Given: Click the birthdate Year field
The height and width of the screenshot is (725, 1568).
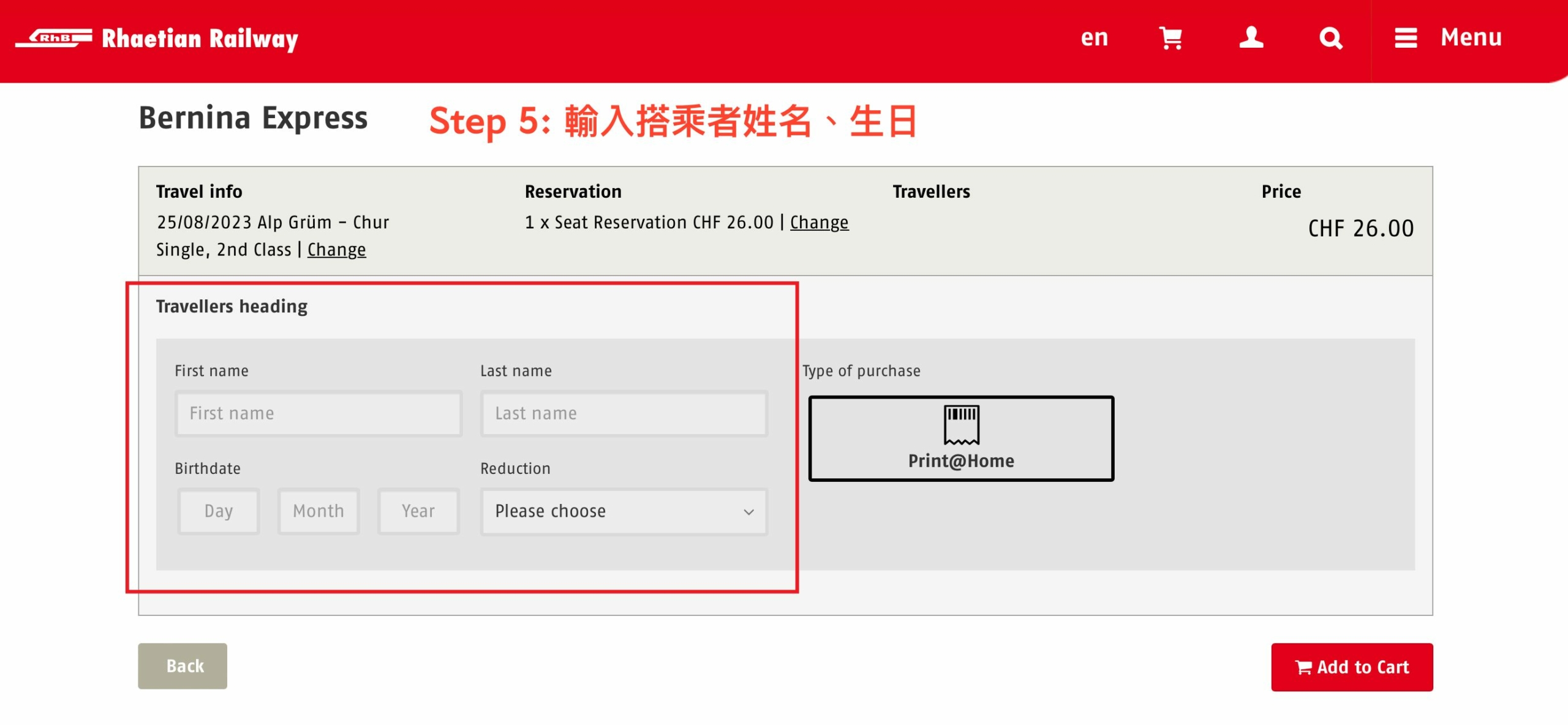Looking at the screenshot, I should [x=418, y=511].
